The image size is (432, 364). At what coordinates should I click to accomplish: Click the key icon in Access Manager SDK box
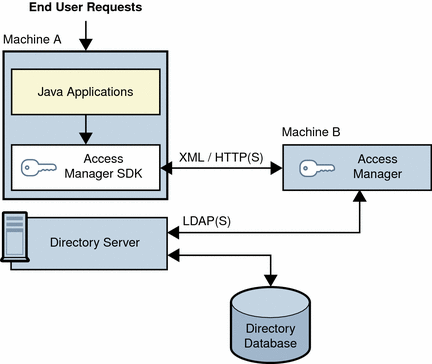point(39,167)
